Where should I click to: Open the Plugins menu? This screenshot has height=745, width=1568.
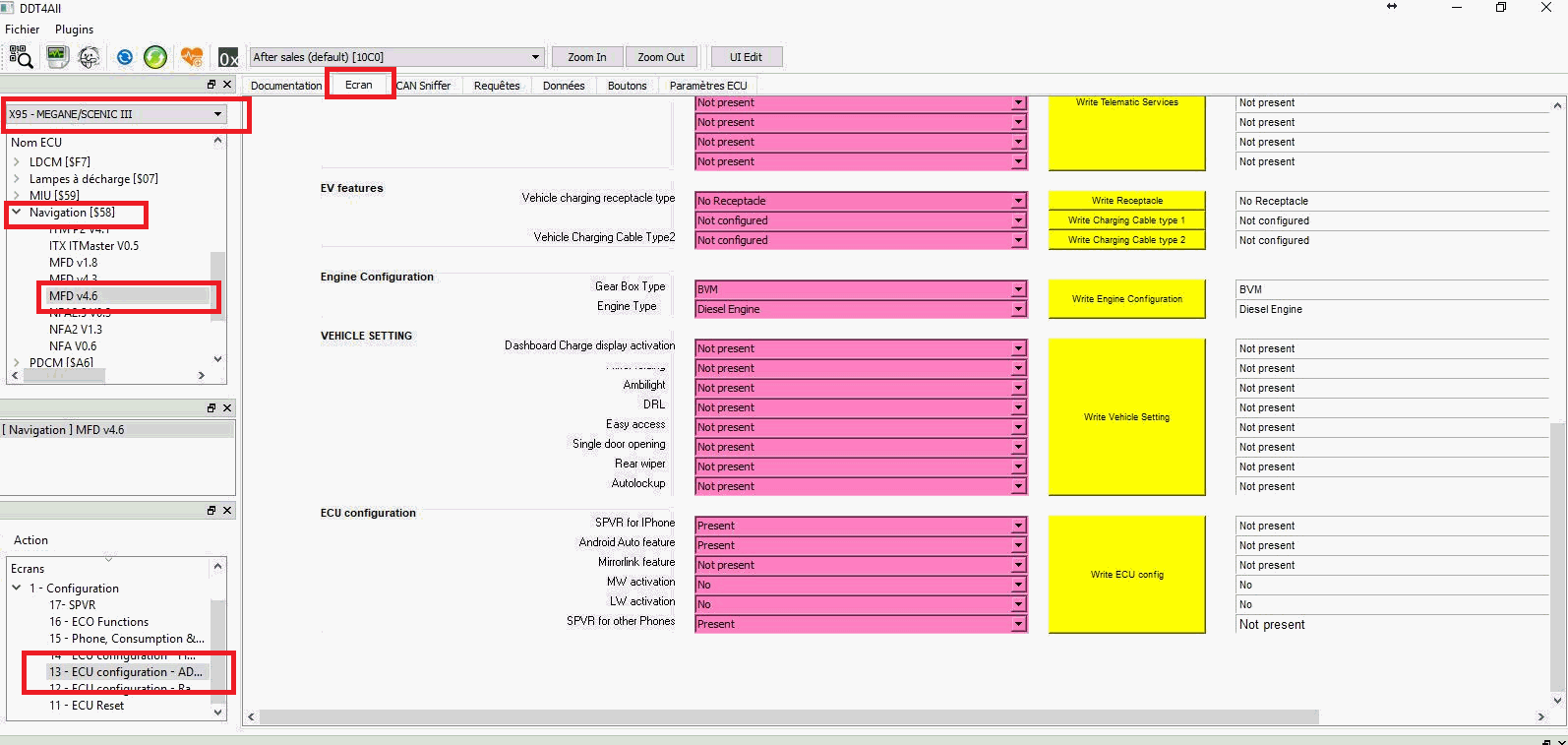pos(74,30)
